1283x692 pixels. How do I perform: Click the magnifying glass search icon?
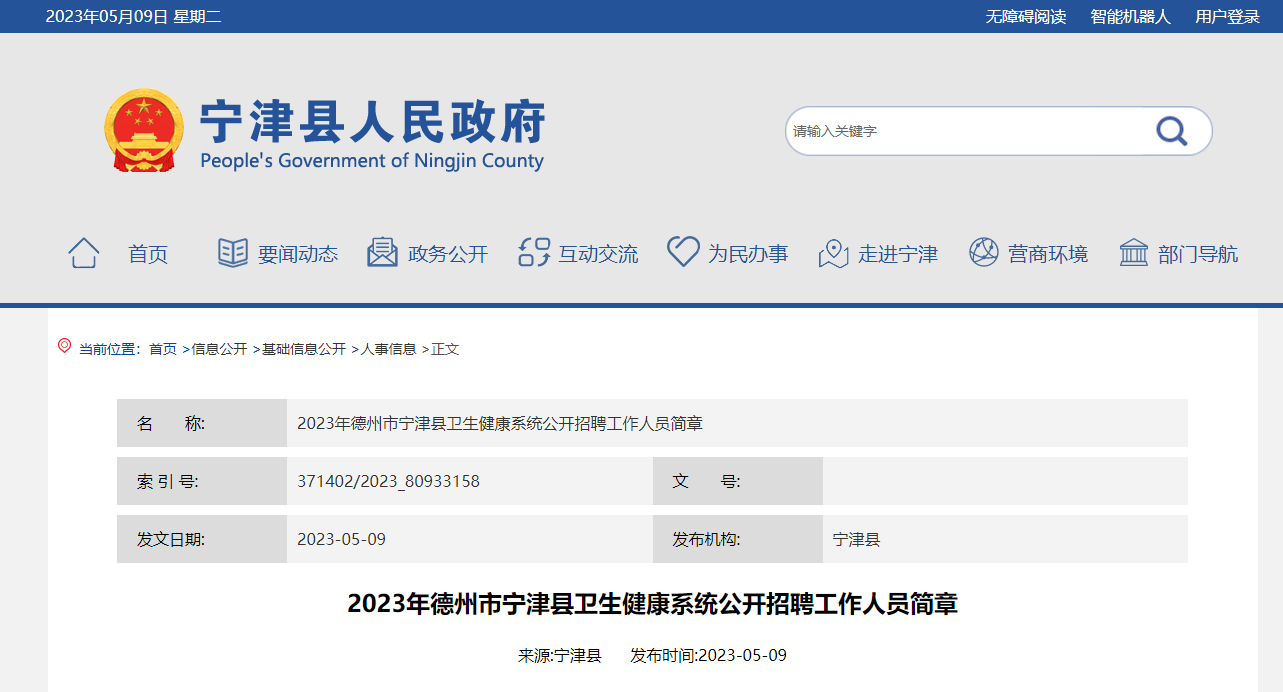point(1171,131)
